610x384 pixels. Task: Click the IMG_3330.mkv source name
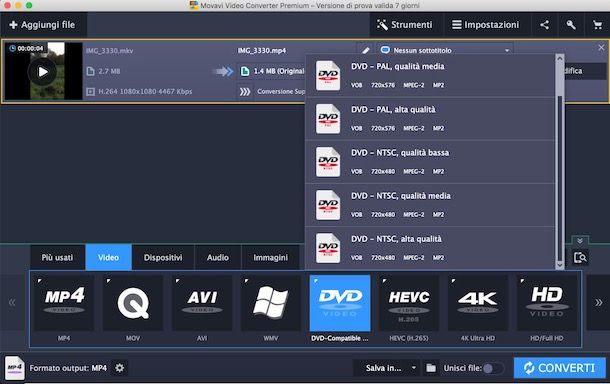click(x=110, y=51)
